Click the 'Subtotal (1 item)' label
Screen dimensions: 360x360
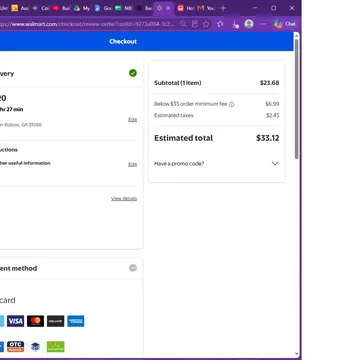tap(178, 83)
